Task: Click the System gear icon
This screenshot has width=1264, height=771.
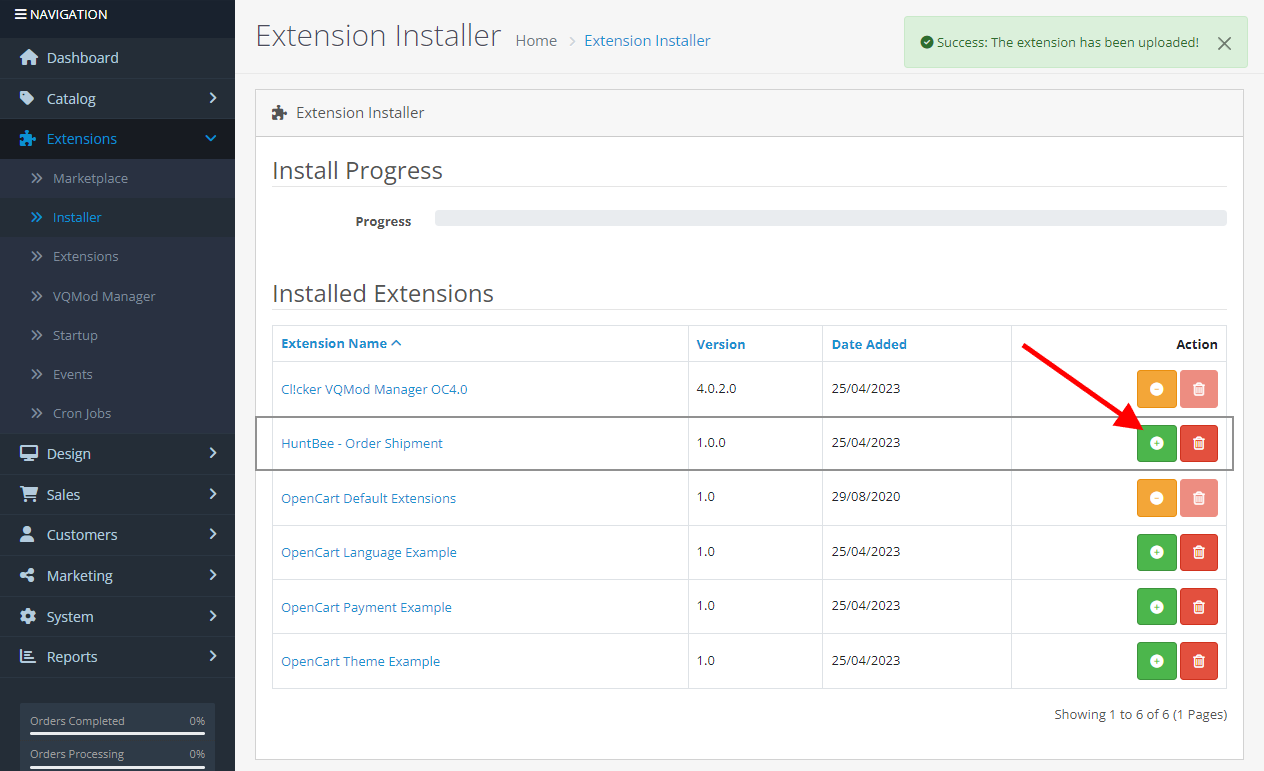Action: click(28, 616)
